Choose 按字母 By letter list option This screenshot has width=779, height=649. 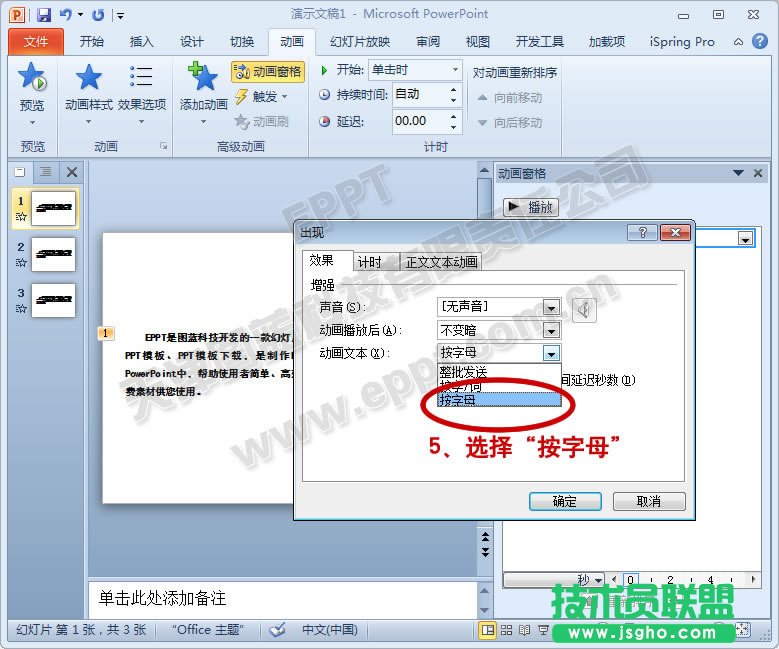pos(499,400)
